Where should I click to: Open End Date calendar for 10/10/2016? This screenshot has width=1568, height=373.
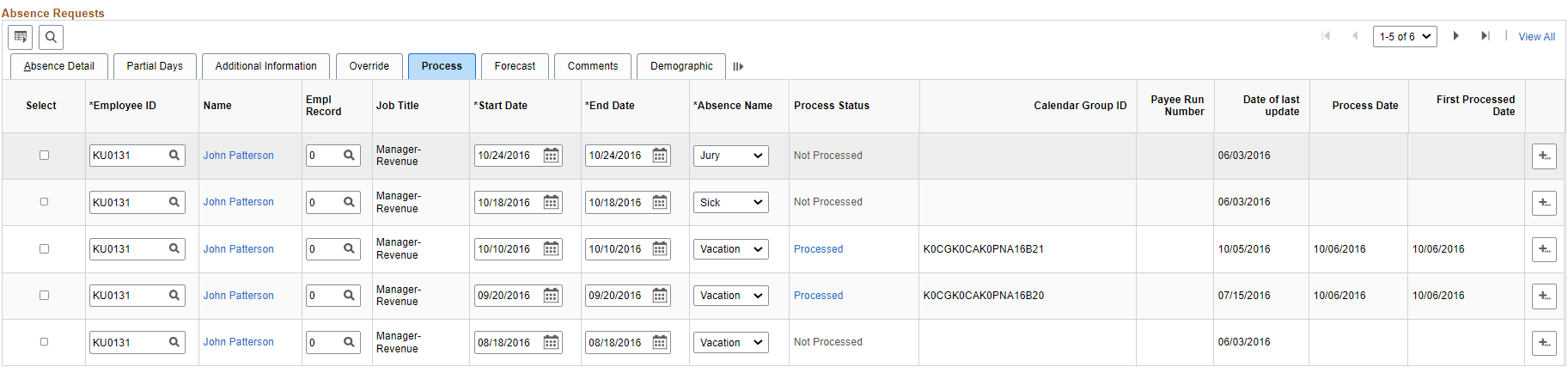660,249
